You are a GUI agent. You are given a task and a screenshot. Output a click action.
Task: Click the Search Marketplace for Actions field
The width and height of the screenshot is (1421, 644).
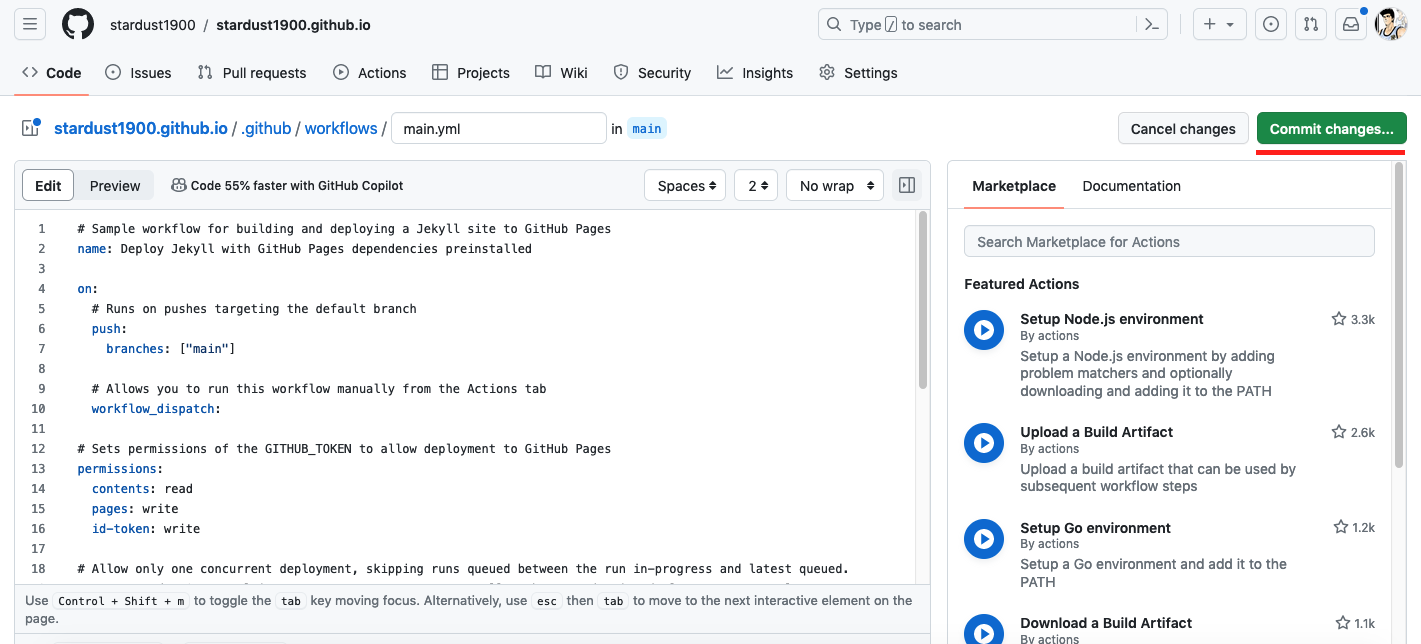pyautogui.click(x=1169, y=242)
